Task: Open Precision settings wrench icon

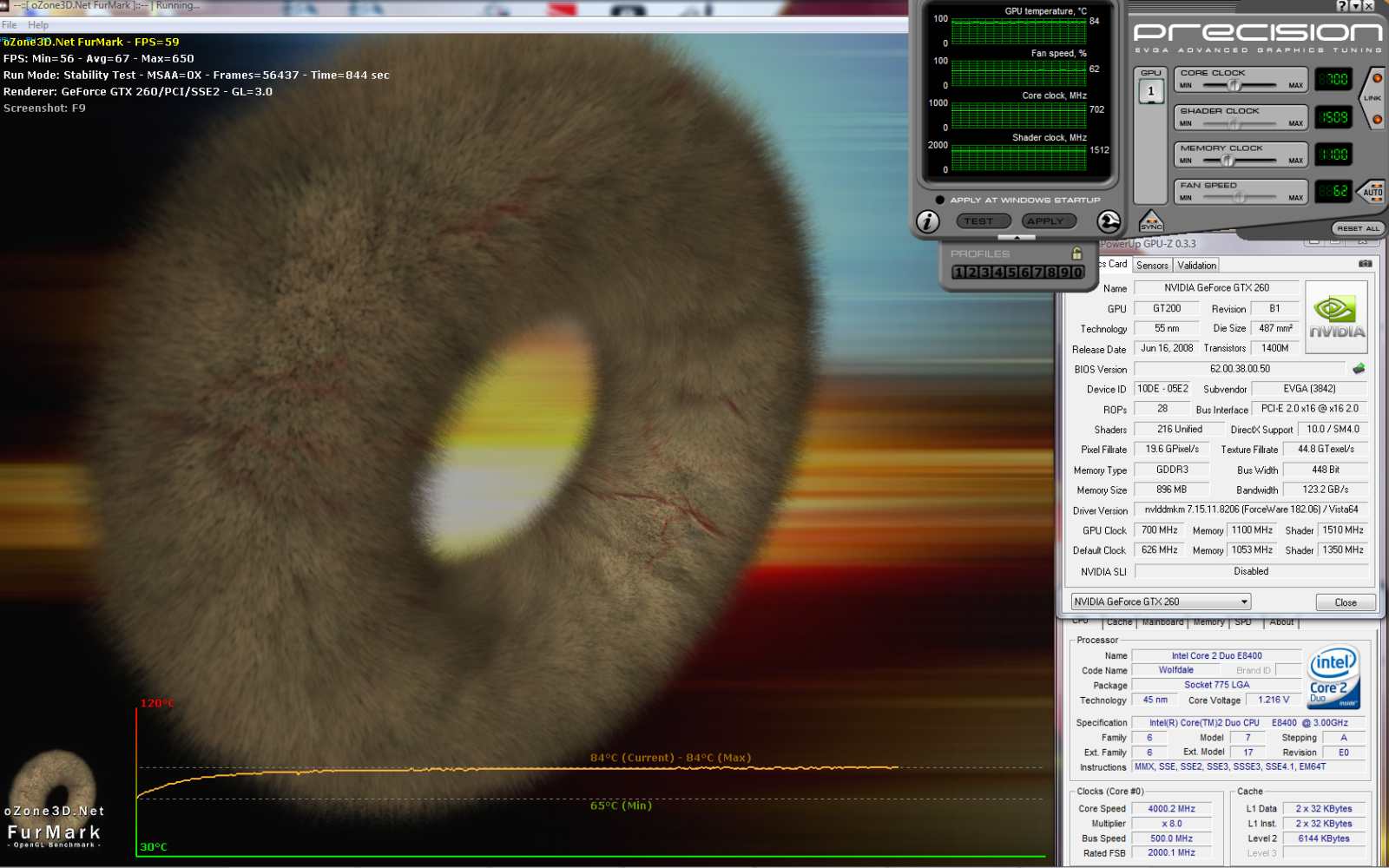Action: click(1109, 222)
